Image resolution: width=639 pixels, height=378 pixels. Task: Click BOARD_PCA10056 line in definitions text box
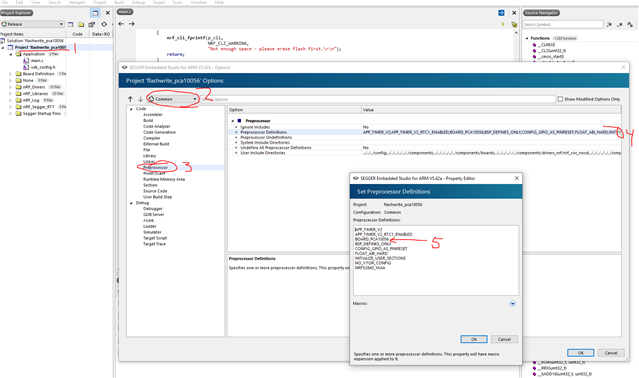point(372,239)
